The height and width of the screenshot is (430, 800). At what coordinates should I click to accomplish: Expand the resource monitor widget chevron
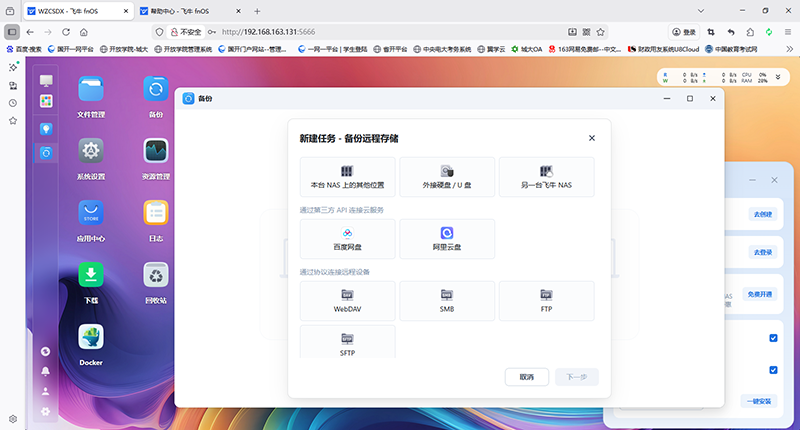click(778, 77)
